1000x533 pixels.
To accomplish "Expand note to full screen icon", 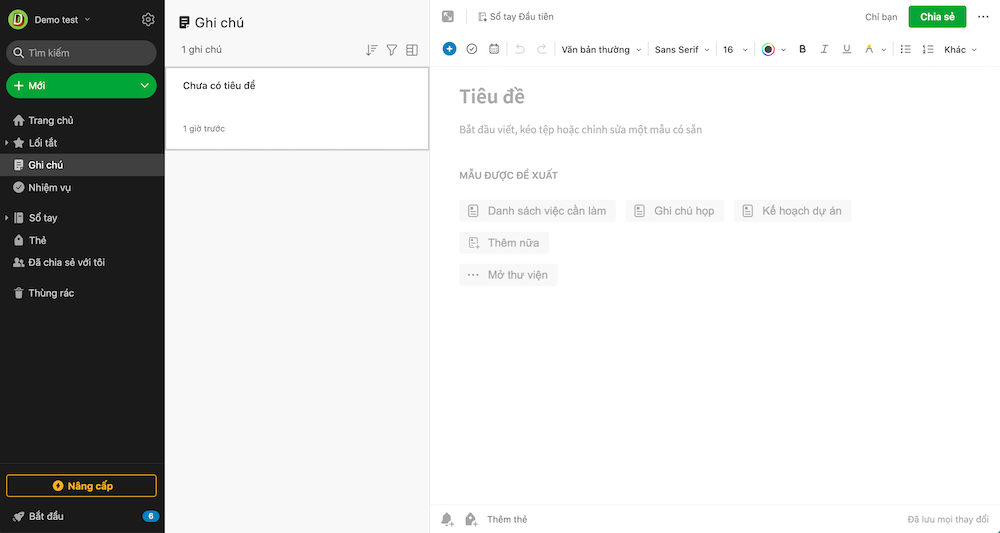I will pyautogui.click(x=448, y=17).
